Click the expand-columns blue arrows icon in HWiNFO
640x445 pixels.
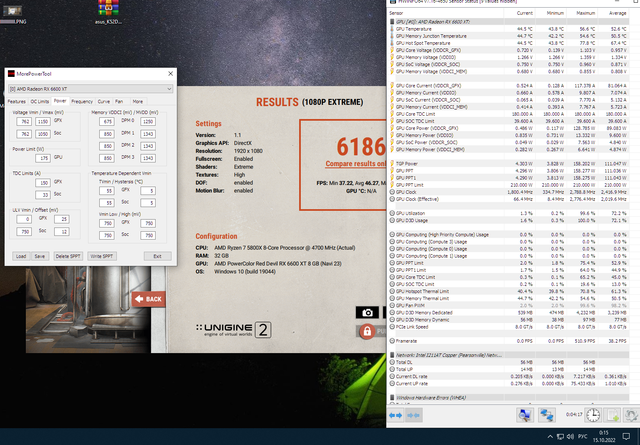(395, 416)
